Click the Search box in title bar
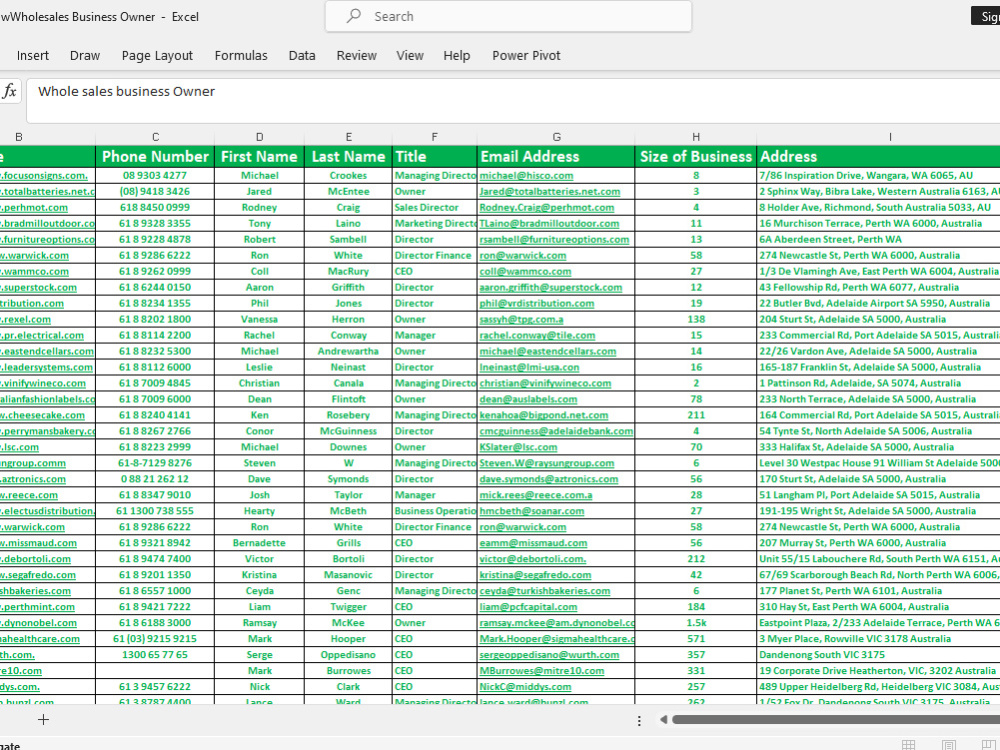This screenshot has width=1000, height=750. click(x=508, y=16)
